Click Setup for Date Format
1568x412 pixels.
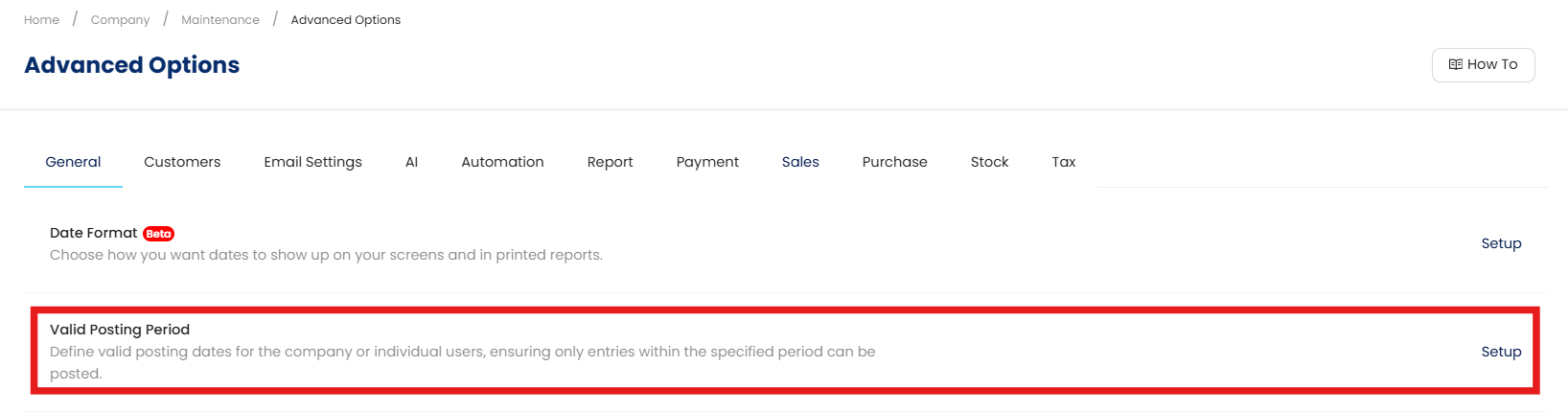[1501, 243]
